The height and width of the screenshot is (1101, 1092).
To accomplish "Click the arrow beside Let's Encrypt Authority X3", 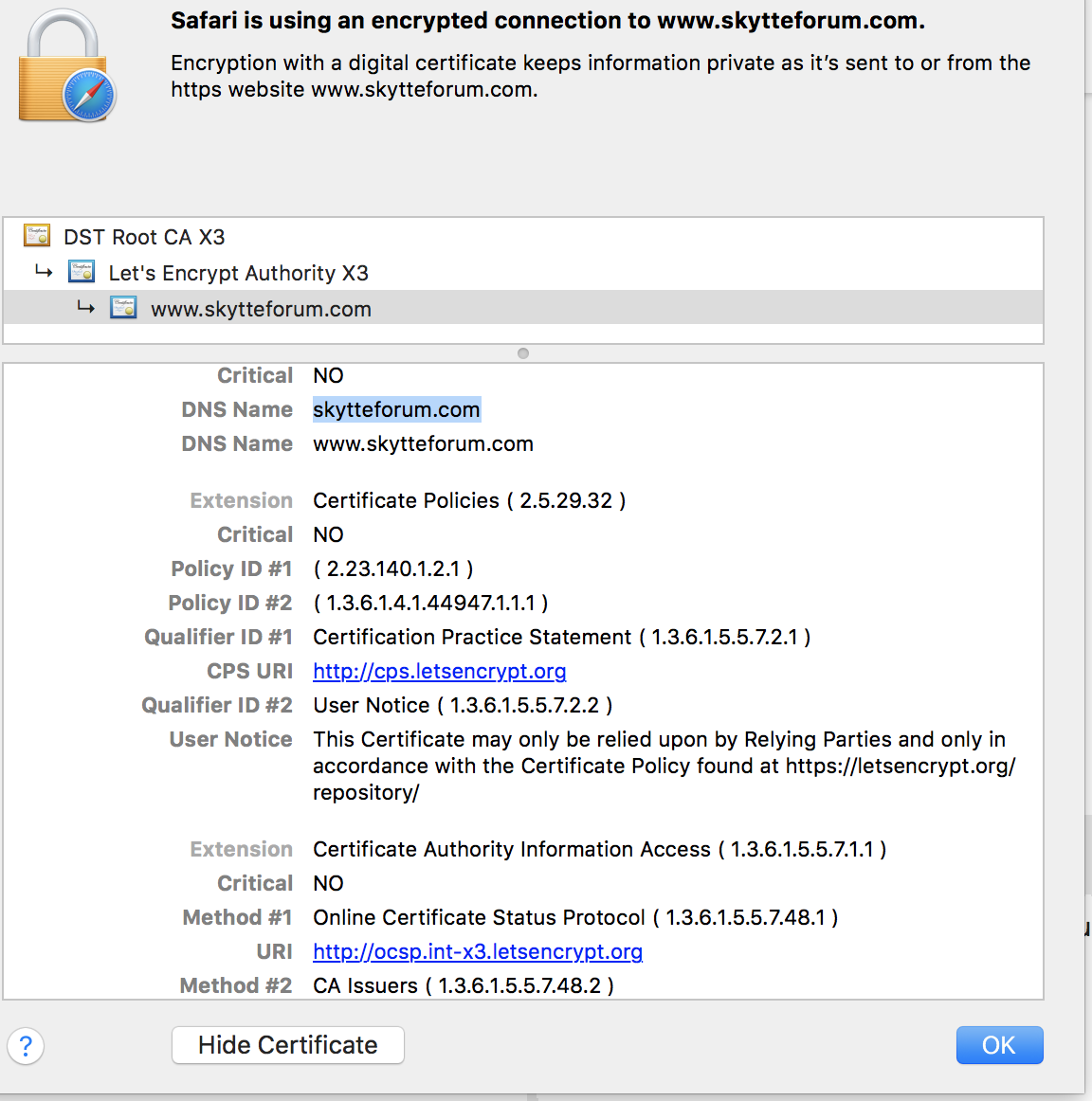I will point(44,272).
